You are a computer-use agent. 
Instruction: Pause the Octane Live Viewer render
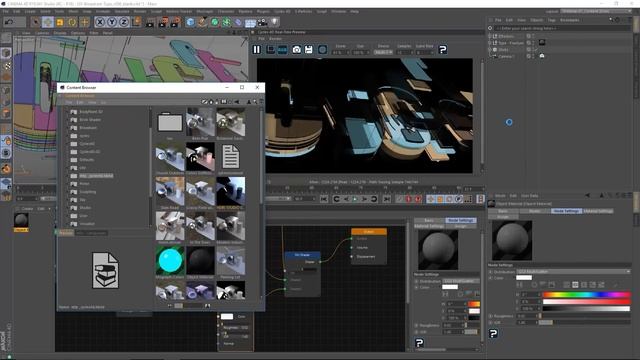tap(256, 49)
